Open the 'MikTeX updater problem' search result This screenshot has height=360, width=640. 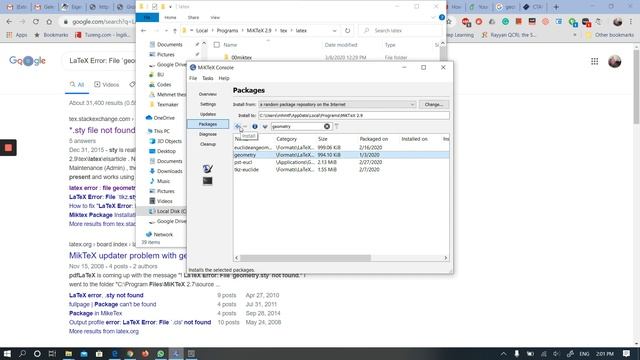point(128,256)
